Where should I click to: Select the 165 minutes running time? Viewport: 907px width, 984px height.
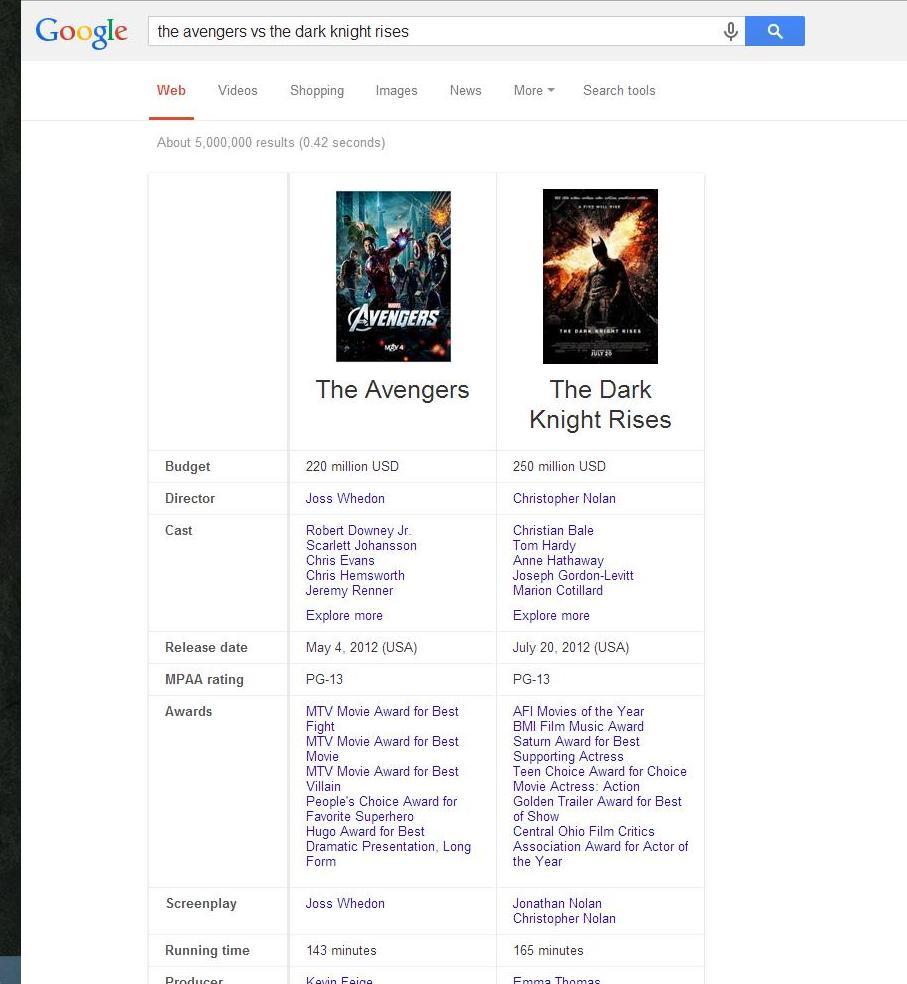tap(548, 951)
